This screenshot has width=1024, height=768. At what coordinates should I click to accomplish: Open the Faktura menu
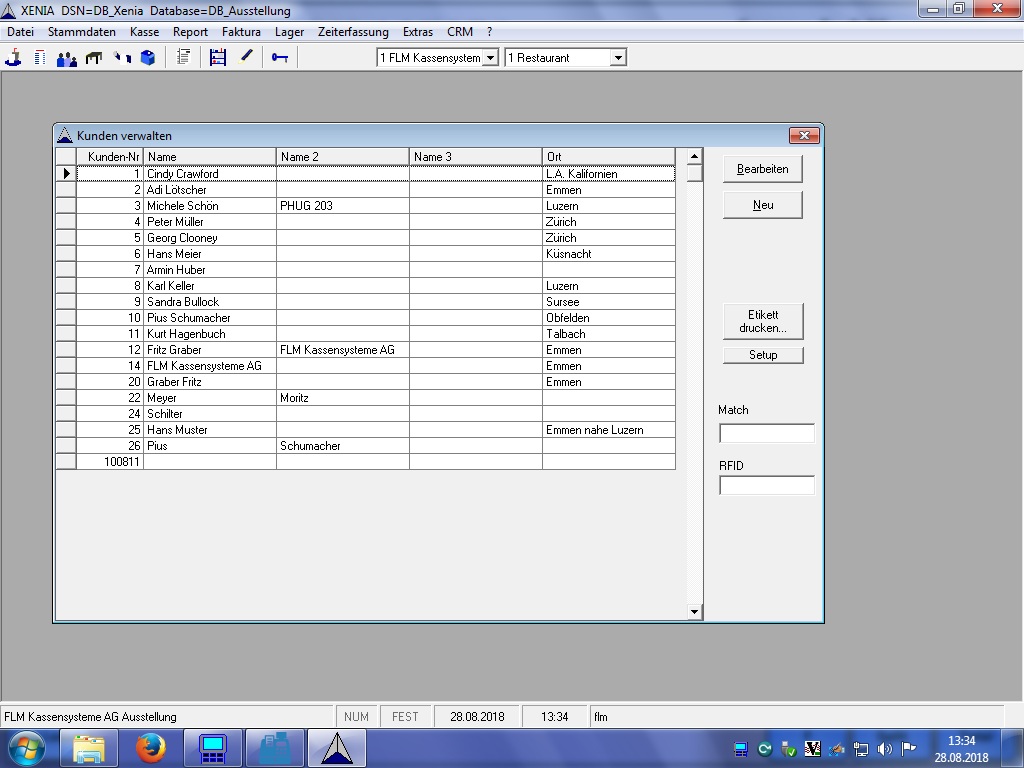pos(241,32)
